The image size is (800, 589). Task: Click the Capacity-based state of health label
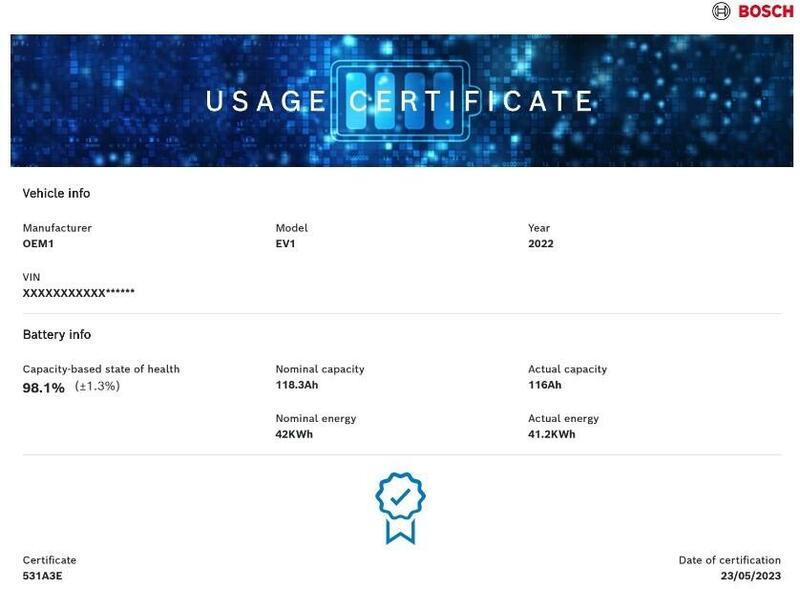(x=101, y=369)
